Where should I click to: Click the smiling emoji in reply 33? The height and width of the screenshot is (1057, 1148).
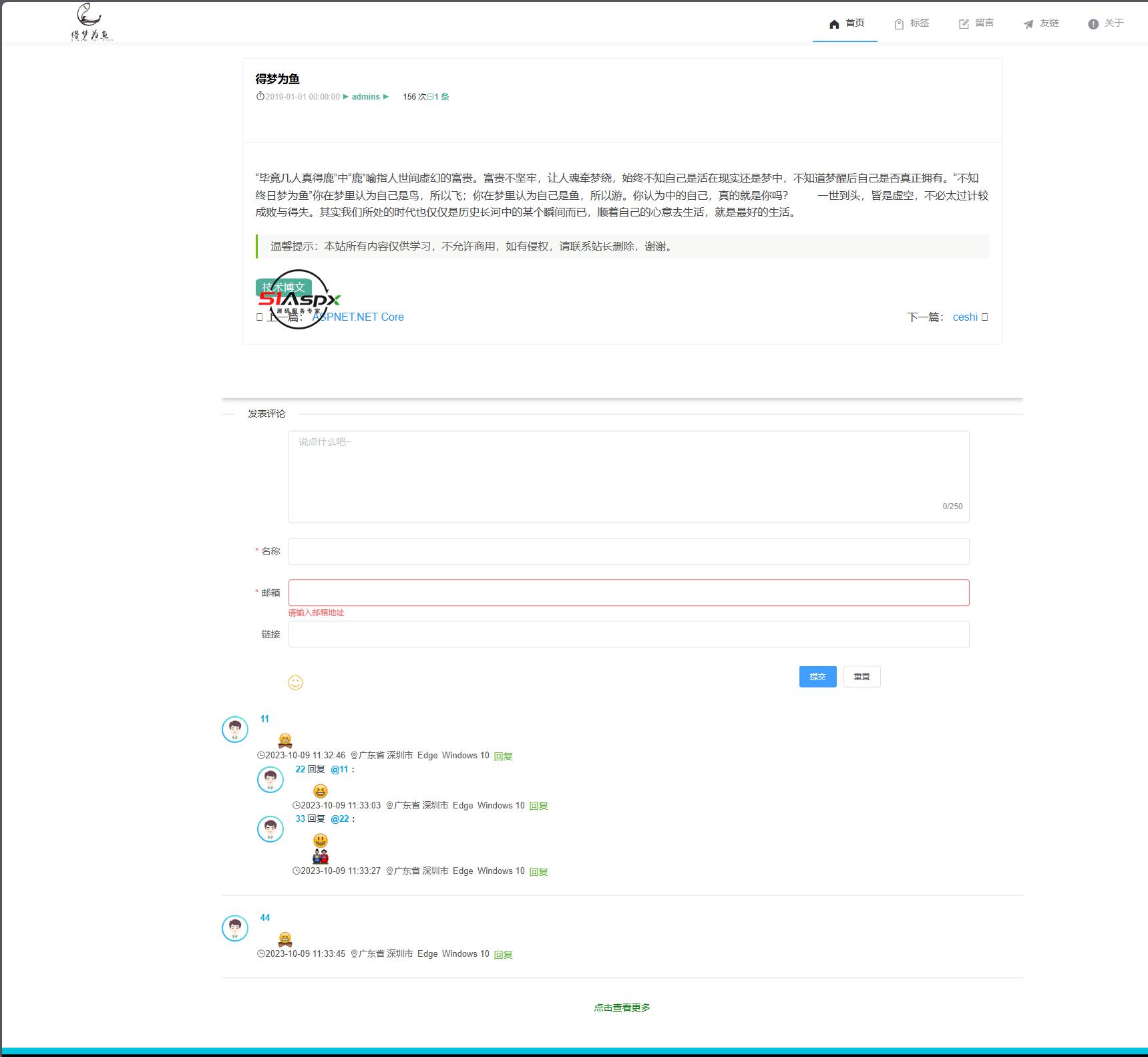pyautogui.click(x=321, y=841)
